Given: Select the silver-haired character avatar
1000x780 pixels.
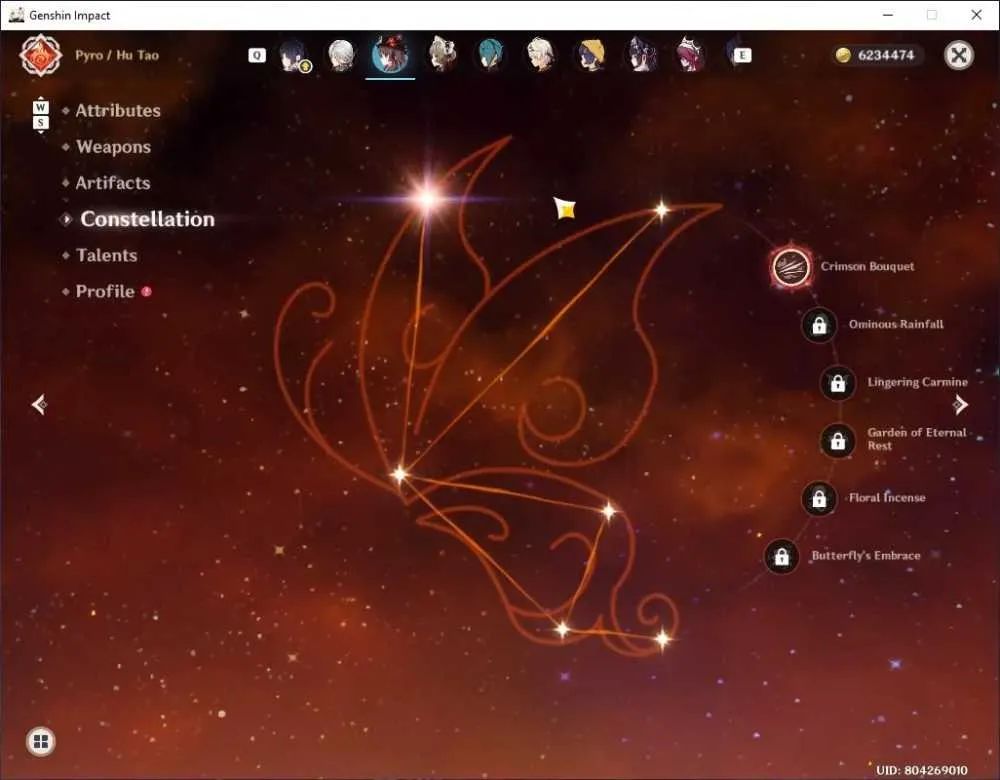Looking at the screenshot, I should [x=341, y=55].
